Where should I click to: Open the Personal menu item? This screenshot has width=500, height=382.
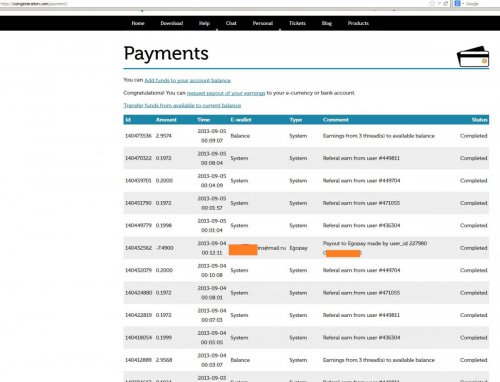(263, 23)
